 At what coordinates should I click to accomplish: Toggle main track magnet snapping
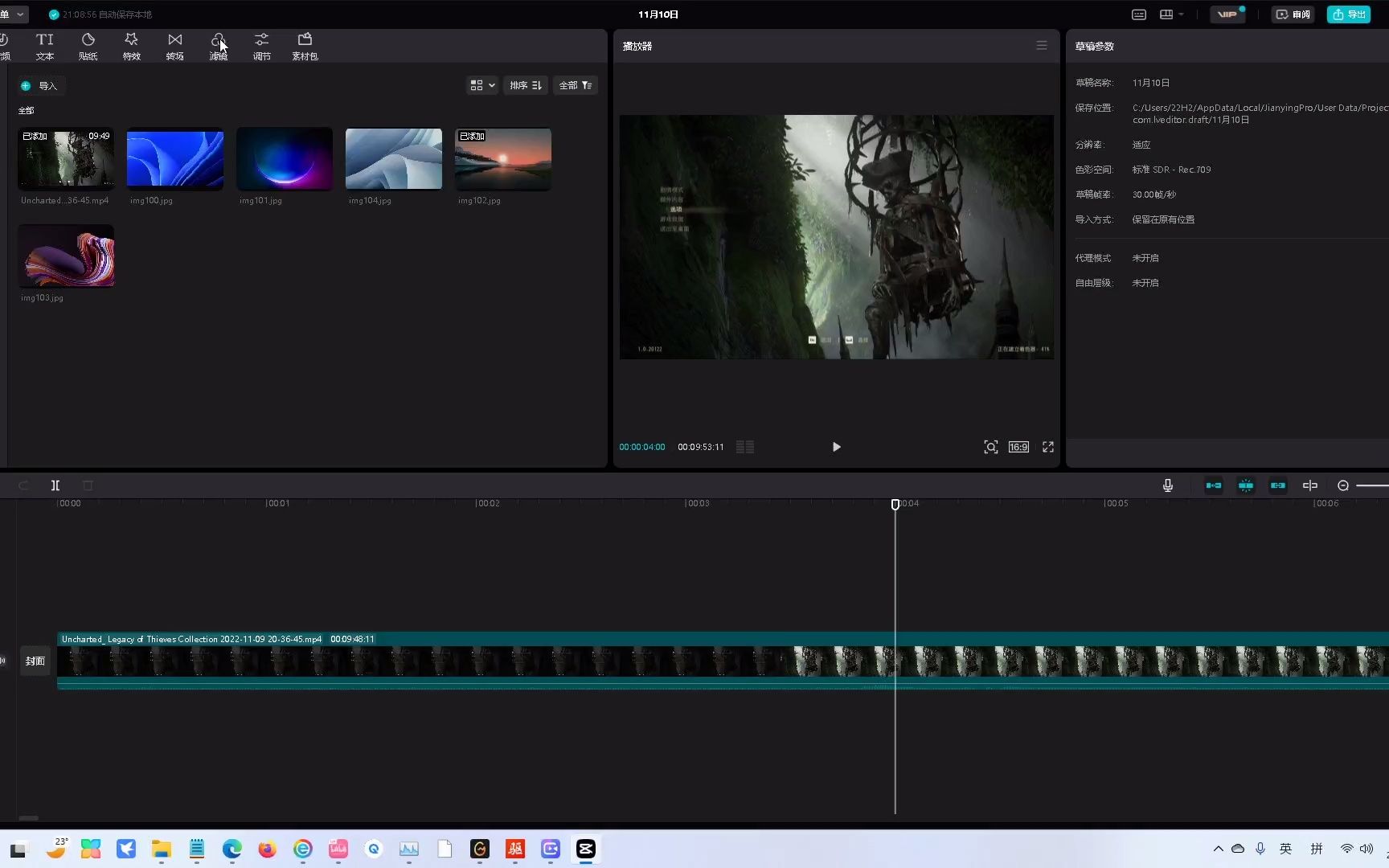1214,485
